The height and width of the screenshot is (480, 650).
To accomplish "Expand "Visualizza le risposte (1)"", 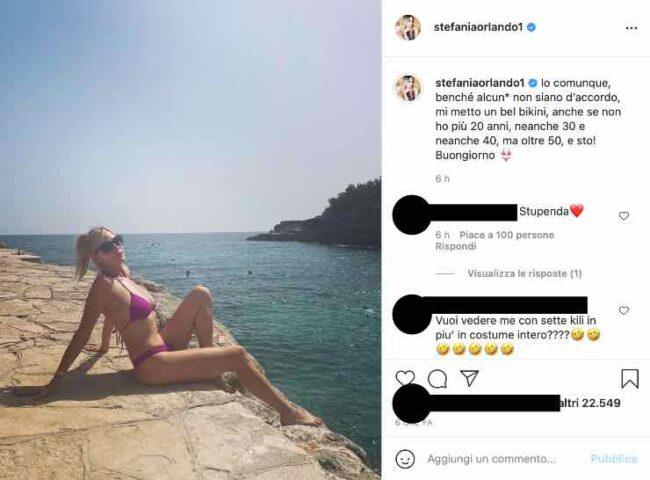I will pyautogui.click(x=524, y=274).
